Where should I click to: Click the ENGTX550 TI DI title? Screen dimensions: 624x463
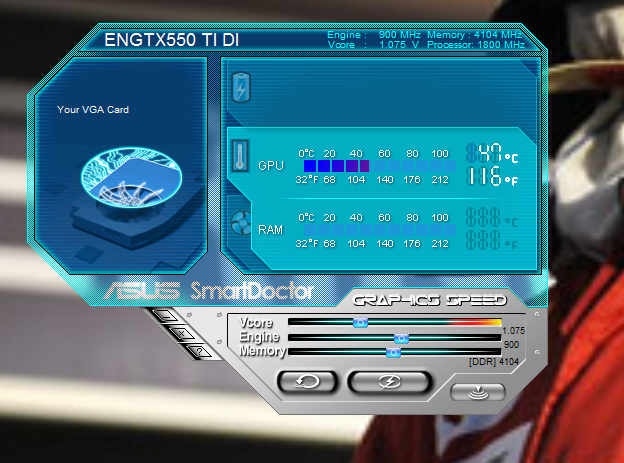click(172, 40)
